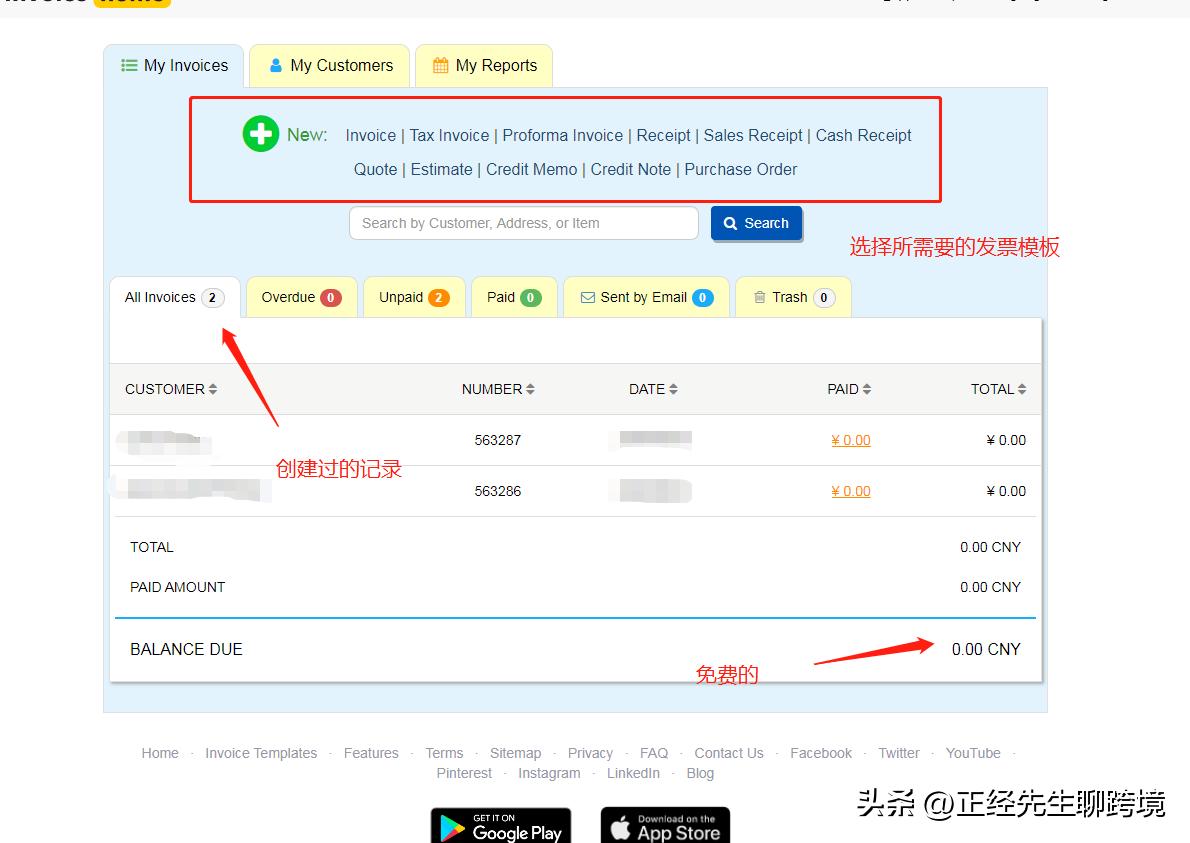The width and height of the screenshot is (1190, 843).
Task: Open the ¥0.00 paid link for invoice 563287
Action: [850, 440]
